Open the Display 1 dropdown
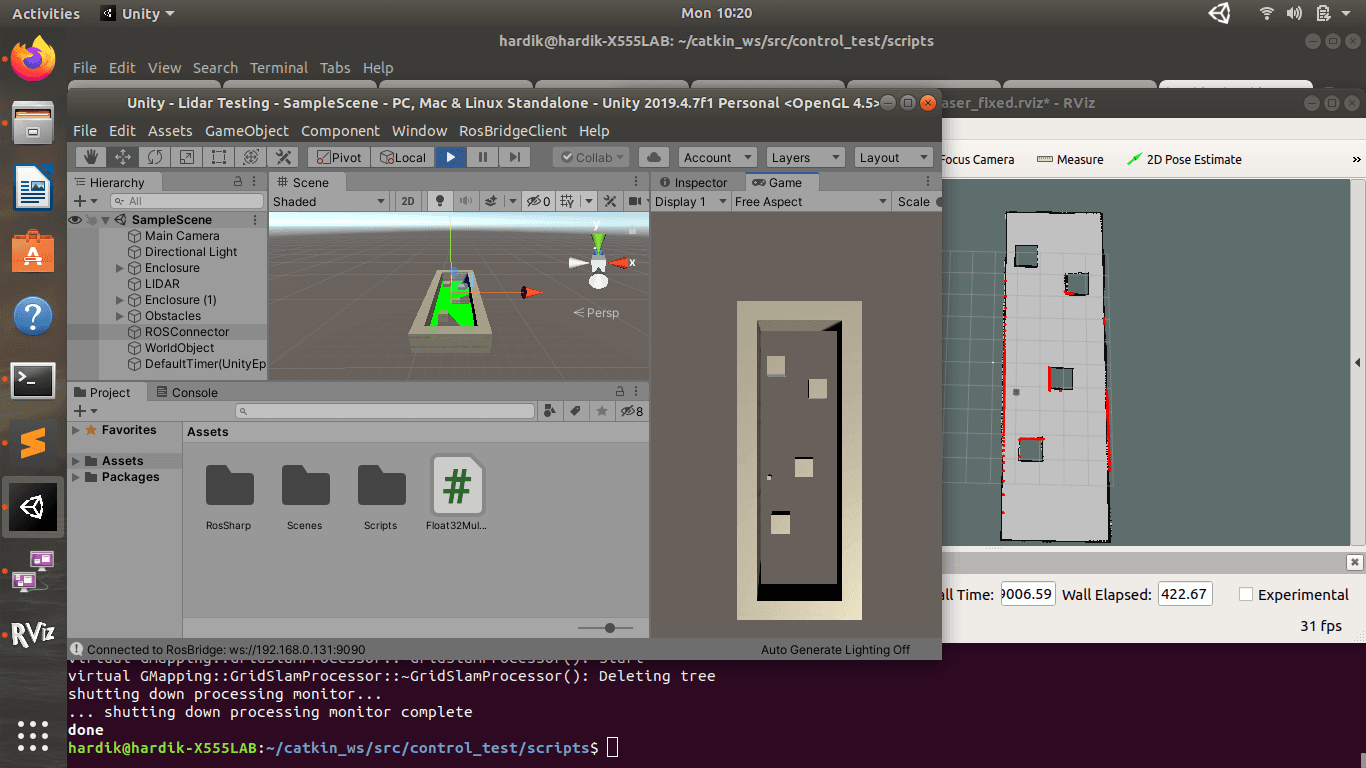Viewport: 1366px width, 768px height. pos(690,201)
